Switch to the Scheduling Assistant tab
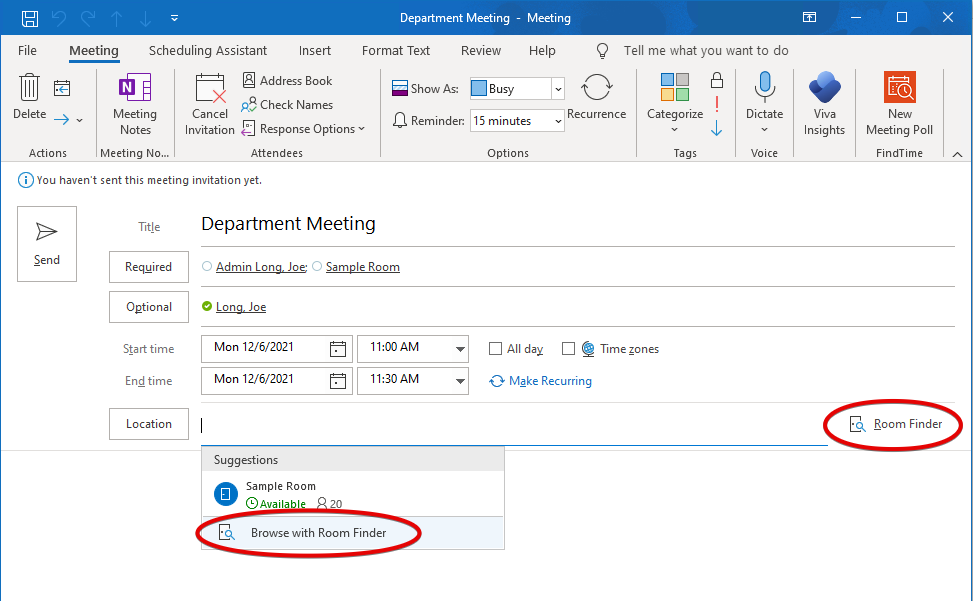This screenshot has width=973, height=601. [x=208, y=51]
